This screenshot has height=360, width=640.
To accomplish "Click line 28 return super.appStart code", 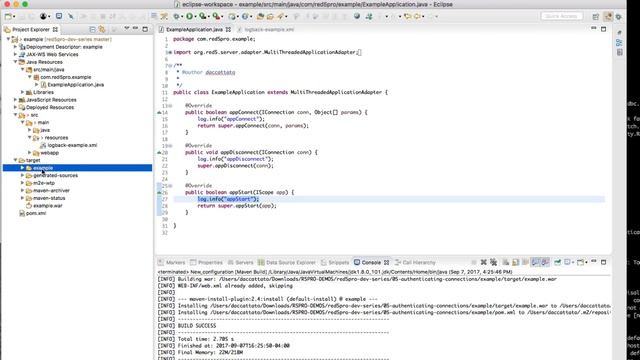I will click(237, 206).
